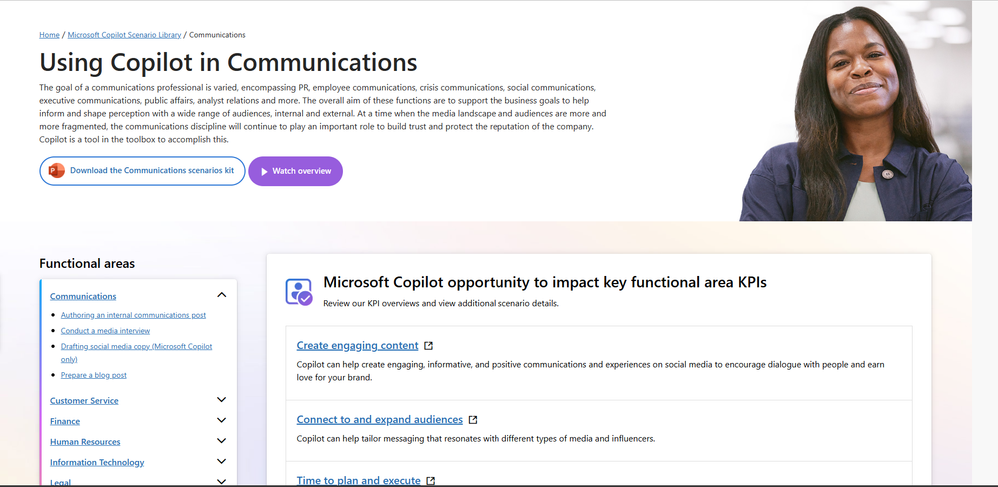
Task: Expand the Finance chevron
Action: 221,420
